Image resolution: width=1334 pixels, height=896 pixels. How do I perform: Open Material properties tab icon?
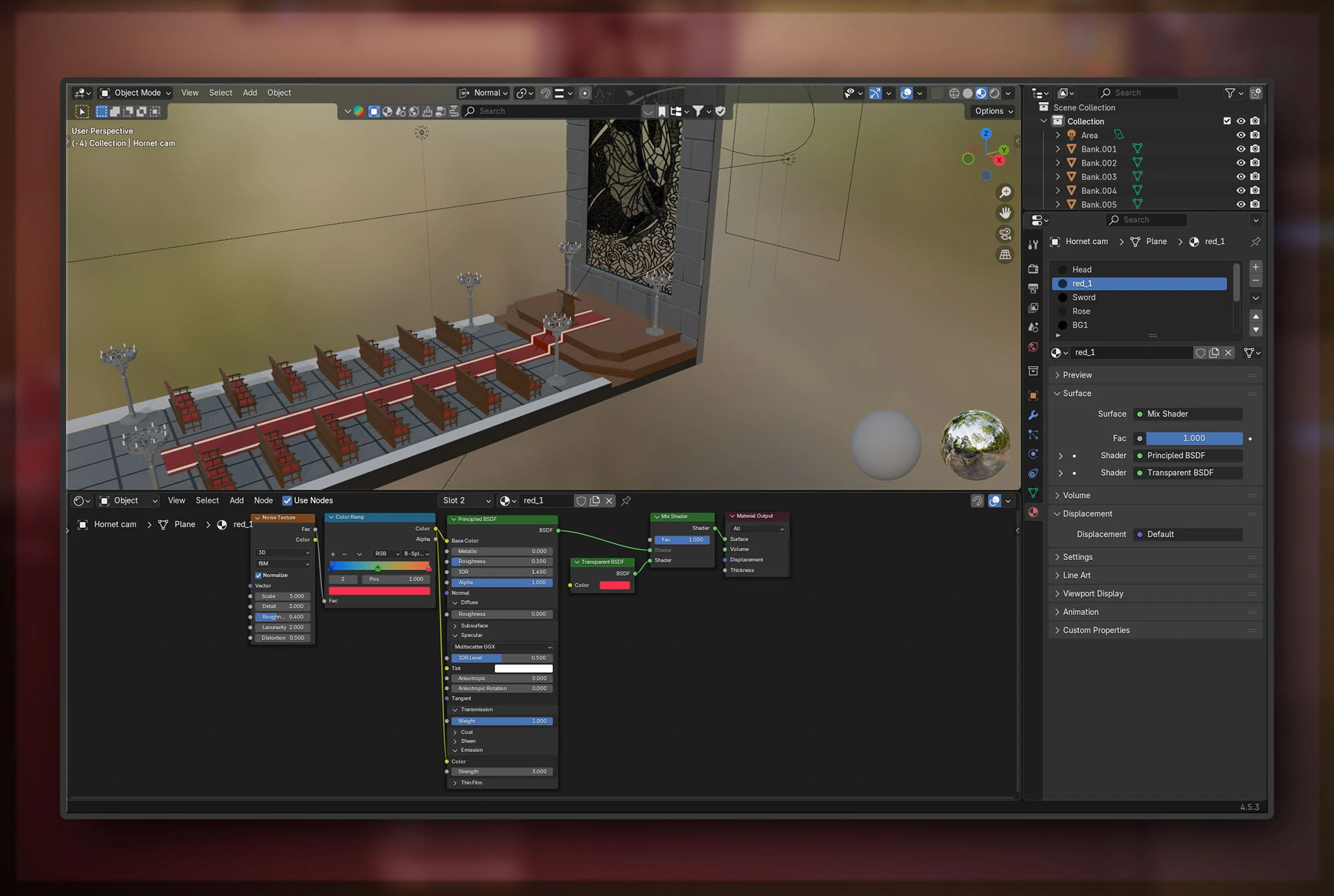click(1033, 512)
